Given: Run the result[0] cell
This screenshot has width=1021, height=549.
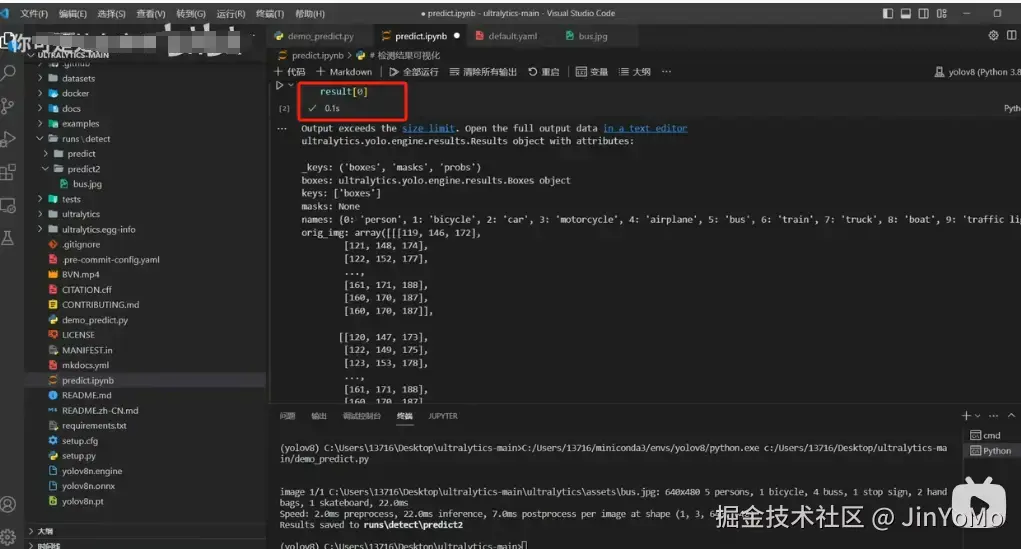Looking at the screenshot, I should pos(279,85).
